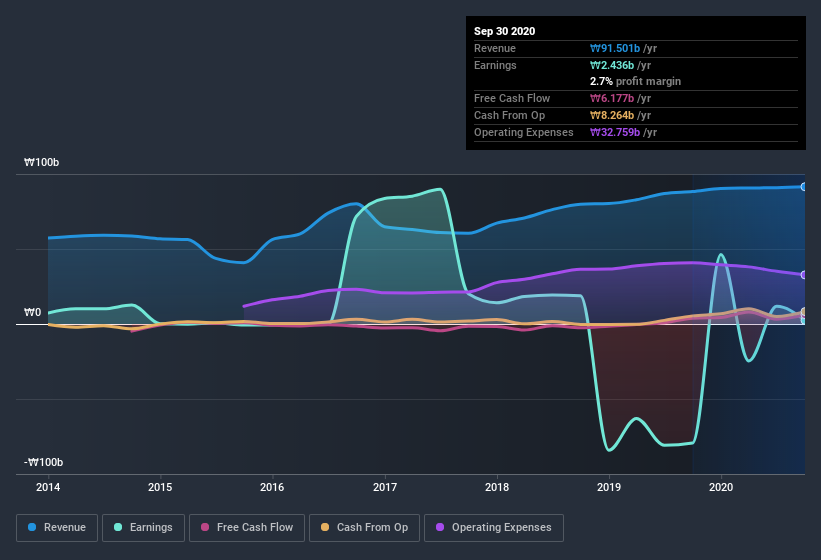Click the blue Revenue legend dot
Screen dimensions: 821x560
coord(33,527)
